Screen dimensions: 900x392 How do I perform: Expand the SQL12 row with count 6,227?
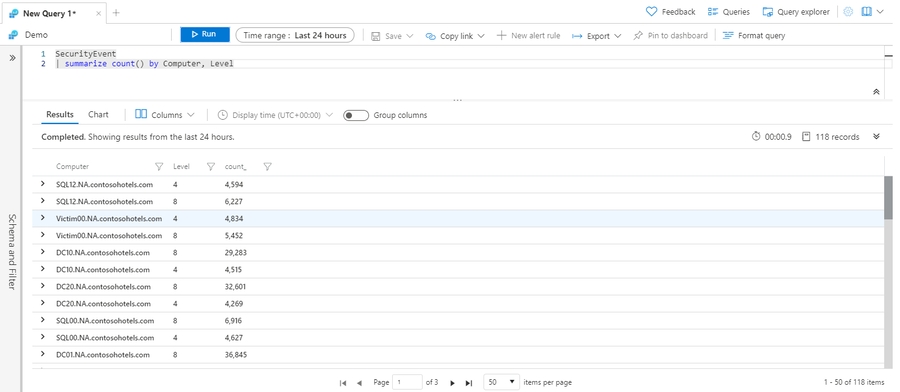point(42,201)
